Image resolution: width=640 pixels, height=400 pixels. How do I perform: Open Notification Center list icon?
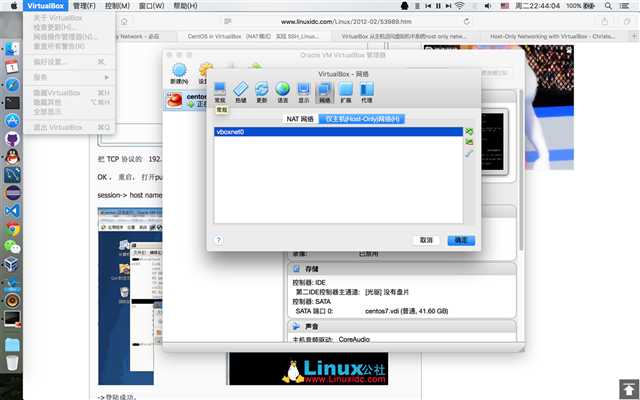[624, 6]
